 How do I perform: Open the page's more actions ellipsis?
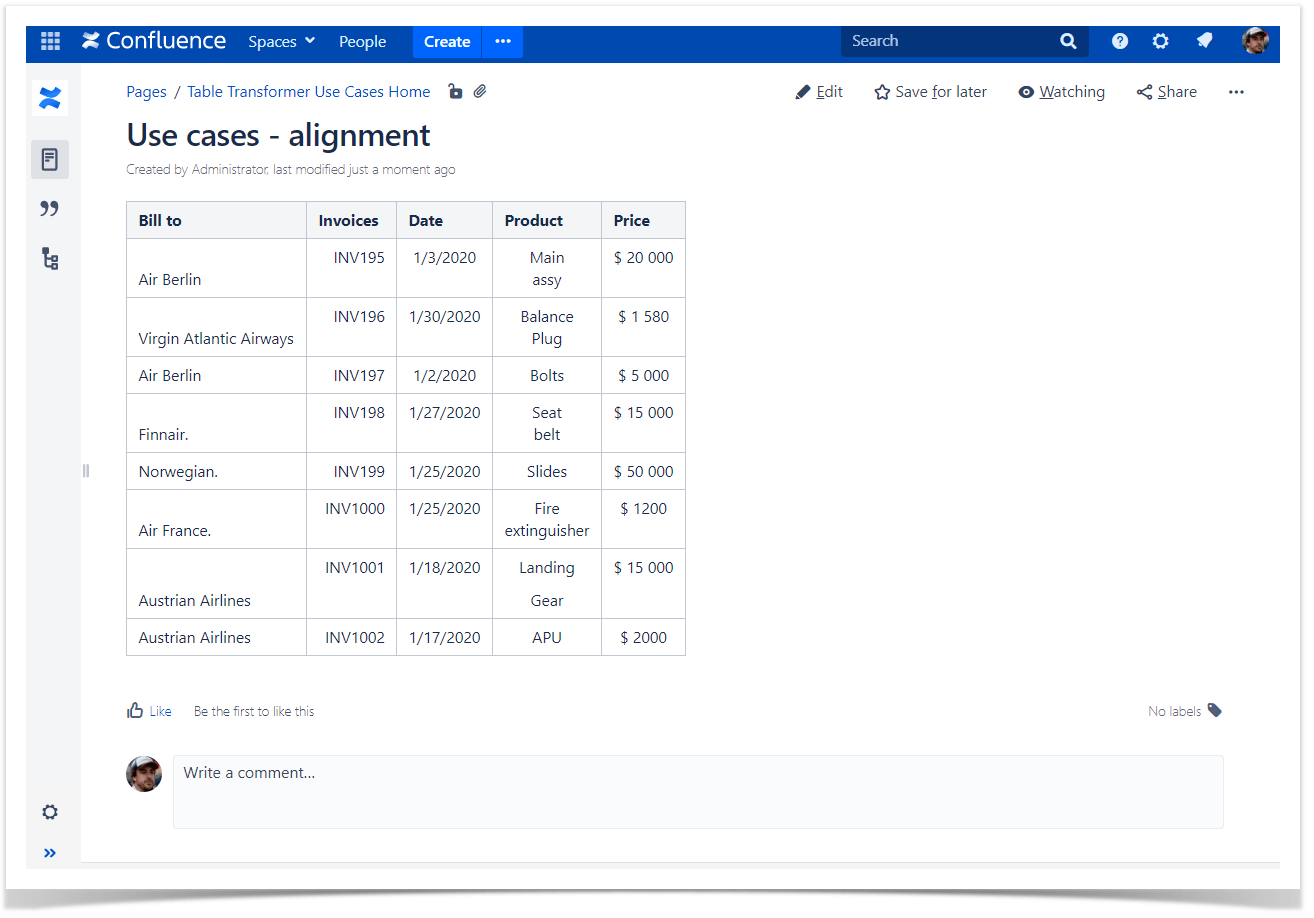click(1236, 92)
